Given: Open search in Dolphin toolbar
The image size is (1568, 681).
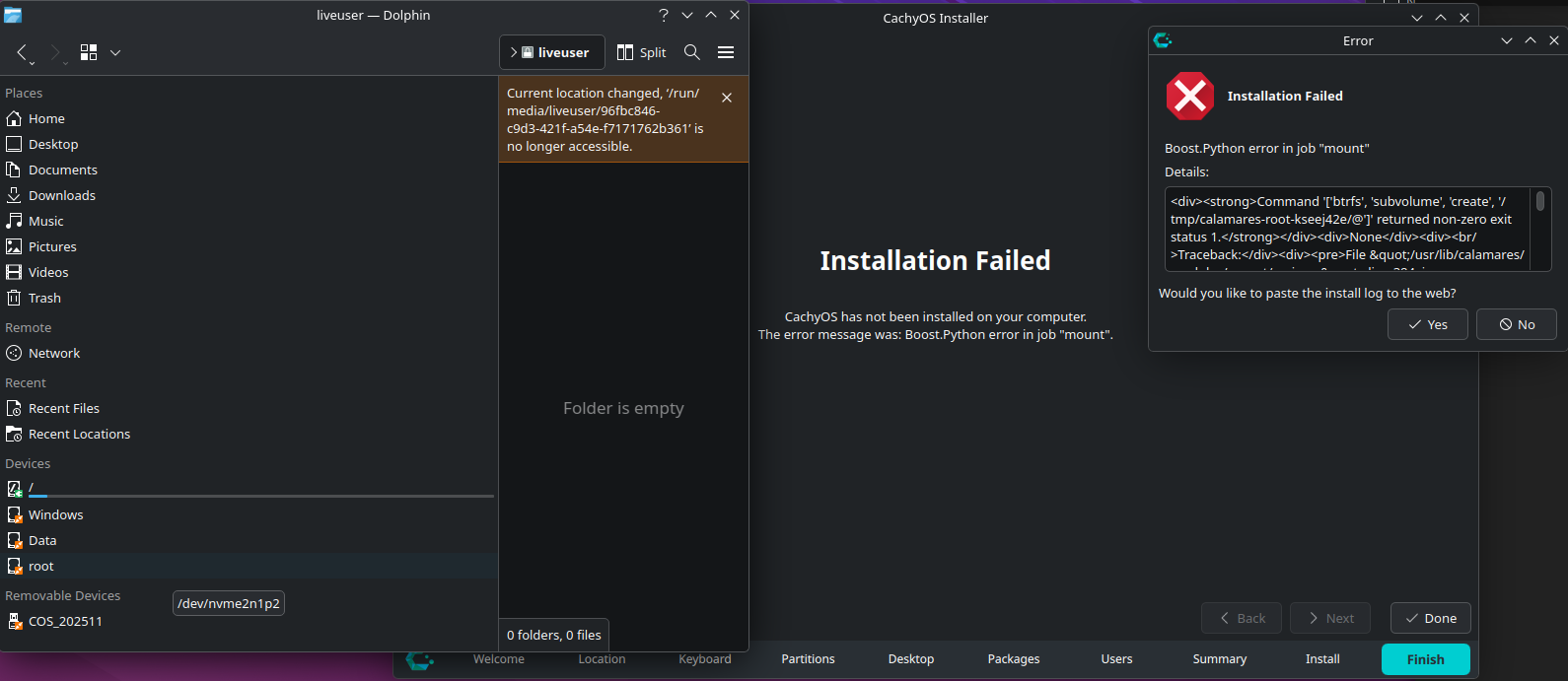Looking at the screenshot, I should click(692, 52).
